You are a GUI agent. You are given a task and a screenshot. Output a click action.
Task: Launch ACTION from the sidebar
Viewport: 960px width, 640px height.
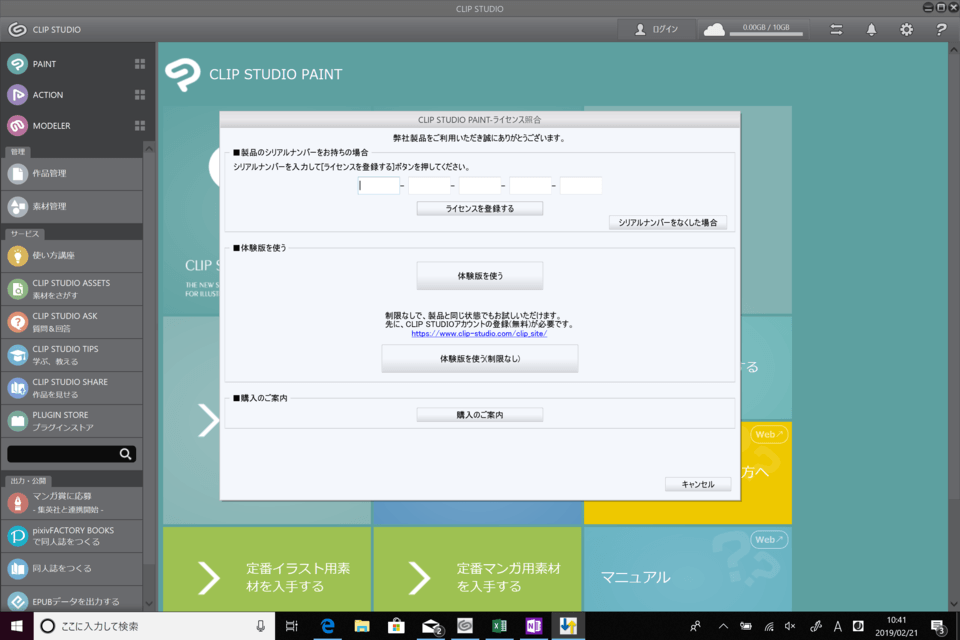(17, 95)
